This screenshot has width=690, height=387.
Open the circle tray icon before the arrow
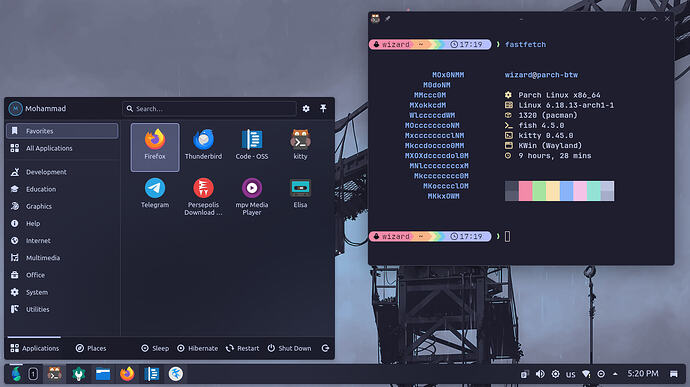[601, 374]
